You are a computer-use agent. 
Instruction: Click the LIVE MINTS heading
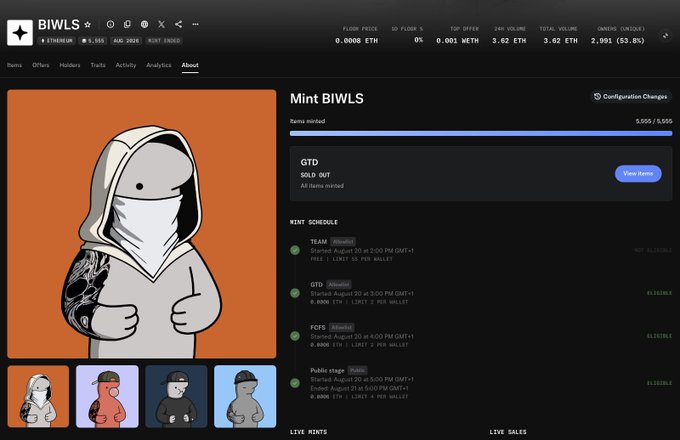pos(308,432)
